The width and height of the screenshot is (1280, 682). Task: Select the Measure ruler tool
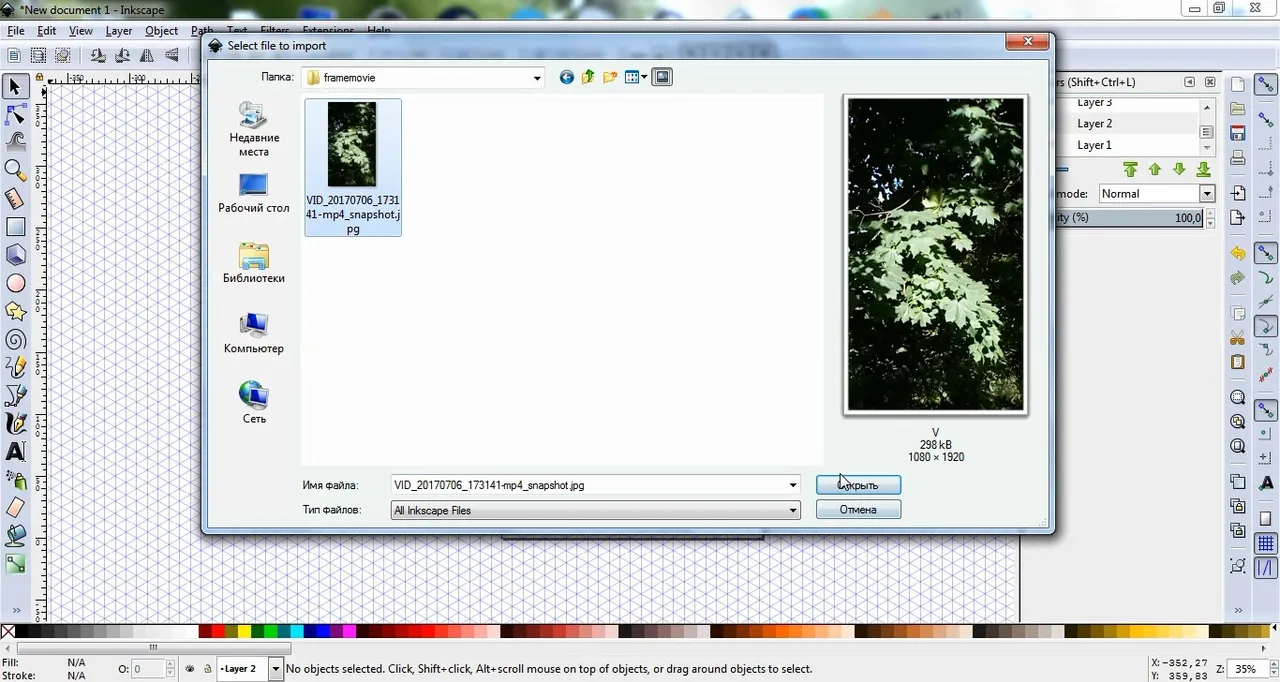tap(15, 198)
